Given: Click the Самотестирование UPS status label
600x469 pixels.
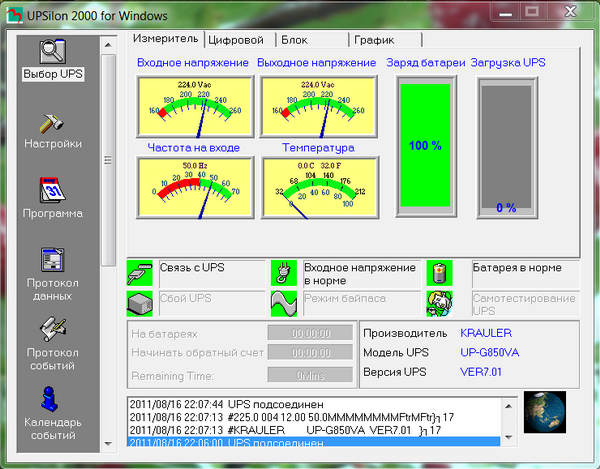Looking at the screenshot, I should [526, 304].
